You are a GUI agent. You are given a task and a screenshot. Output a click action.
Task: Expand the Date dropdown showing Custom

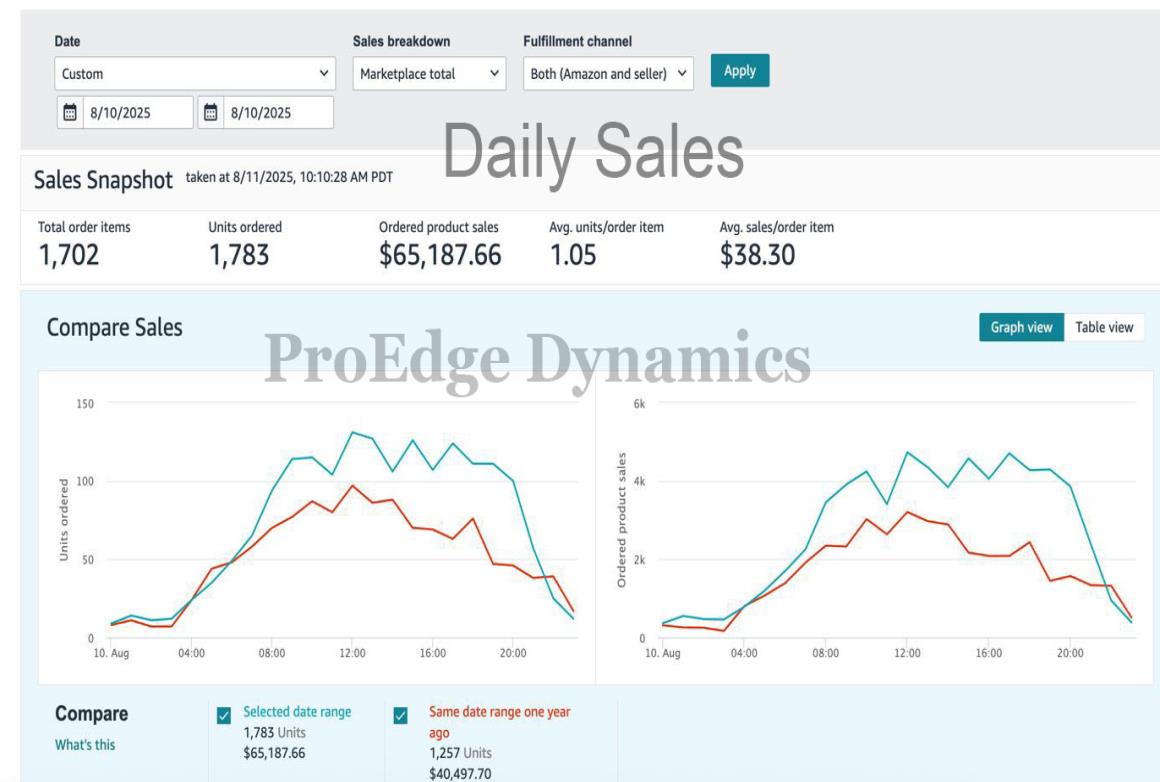(195, 73)
